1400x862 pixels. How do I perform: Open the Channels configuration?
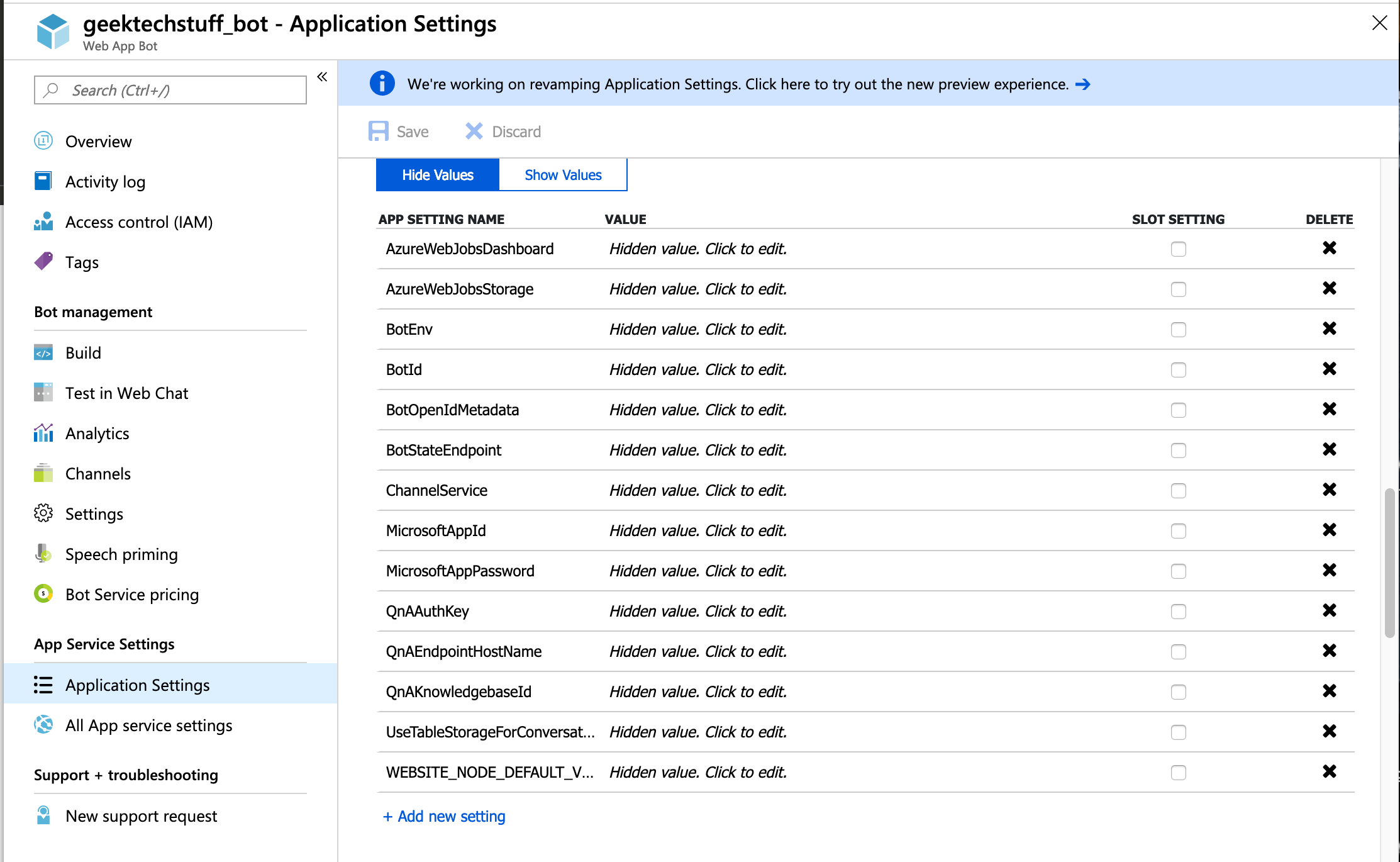(x=97, y=473)
